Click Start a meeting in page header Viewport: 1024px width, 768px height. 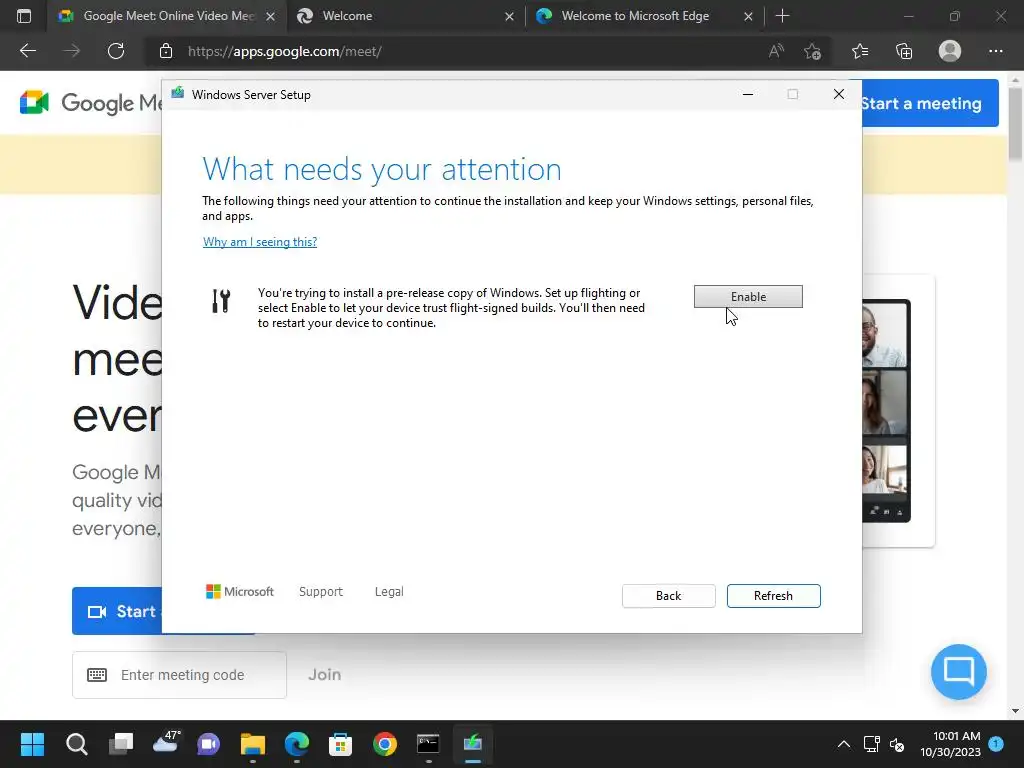(930, 103)
